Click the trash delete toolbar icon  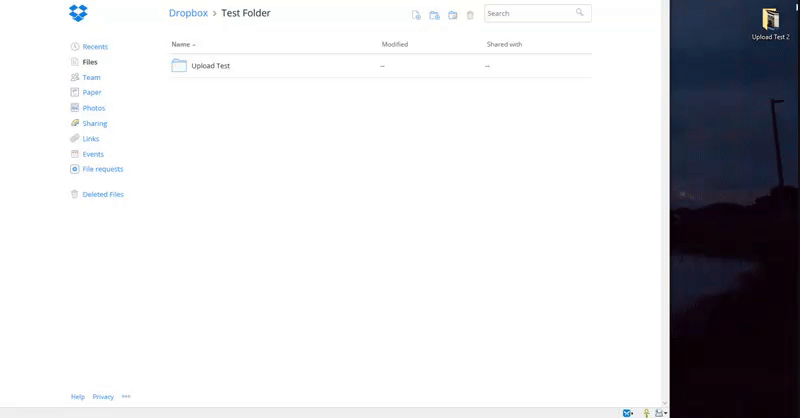470,15
